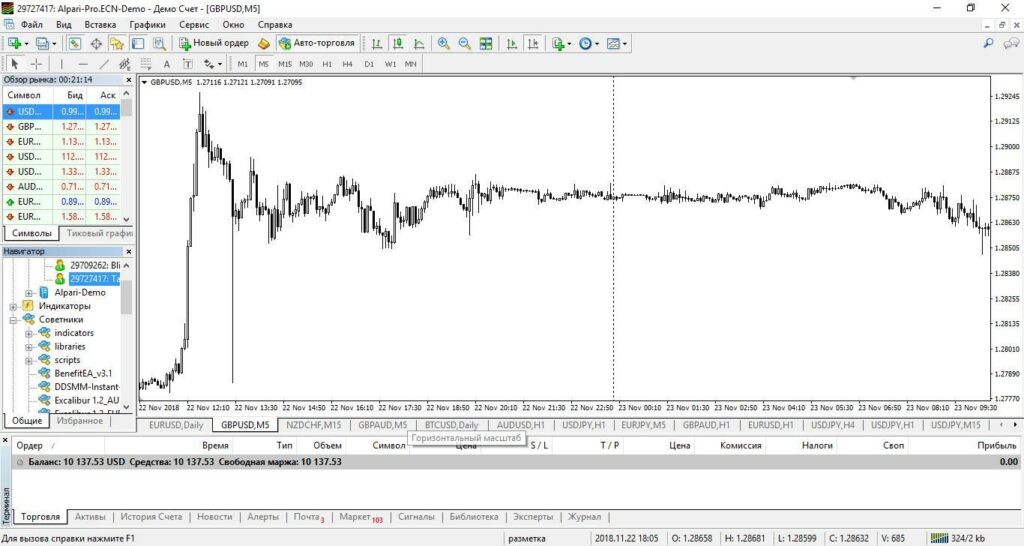This screenshot has height=546, width=1024.
Task: Close the Навигатор panel
Action: (x=128, y=251)
